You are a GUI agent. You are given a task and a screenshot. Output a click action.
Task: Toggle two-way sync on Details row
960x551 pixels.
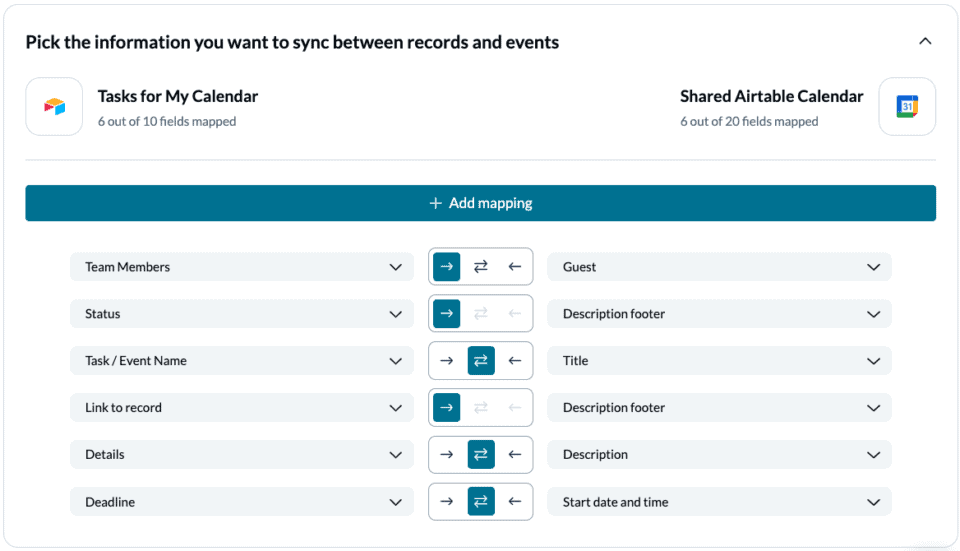coord(481,454)
